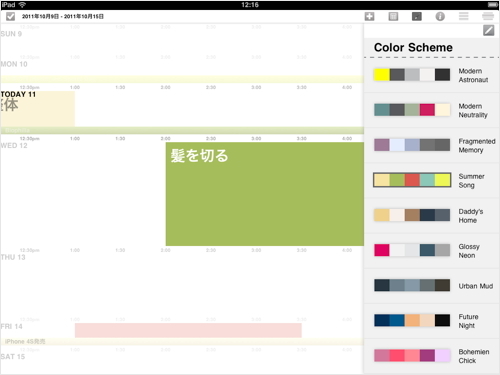Viewport: 500px width, 375px height.
Task: Tap the SAT 15 day label
Action: [x=13, y=357]
